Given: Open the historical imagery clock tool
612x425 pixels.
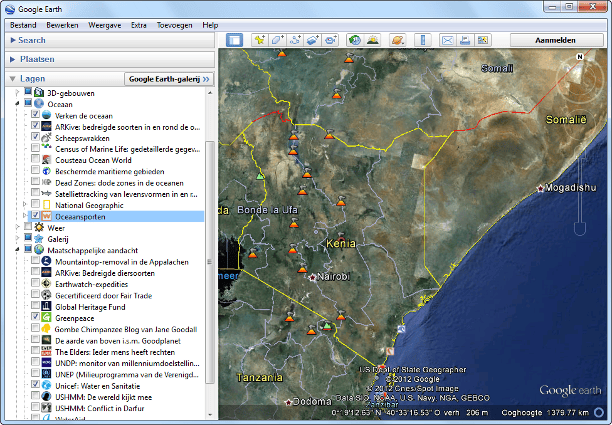Looking at the screenshot, I should coord(355,40).
